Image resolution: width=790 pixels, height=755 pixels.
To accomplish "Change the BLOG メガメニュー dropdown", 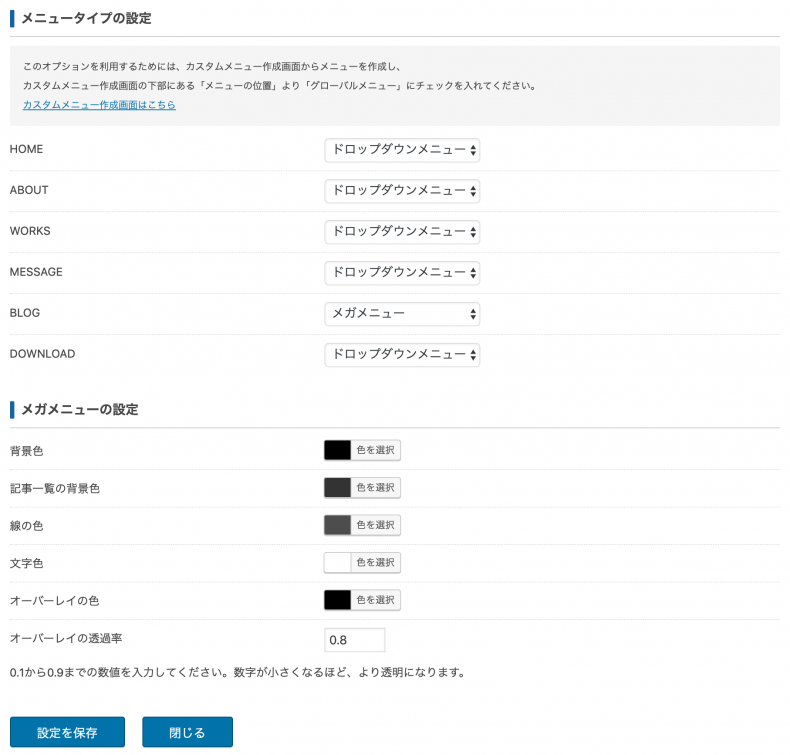I will pyautogui.click(x=402, y=314).
